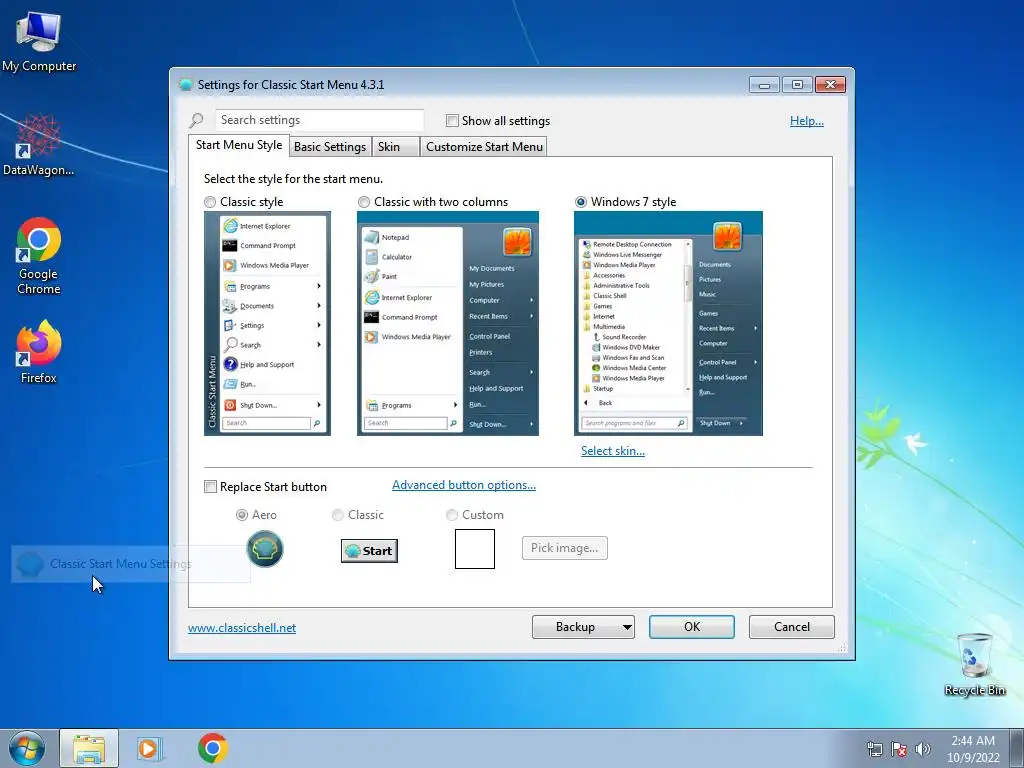Viewport: 1024px width, 768px height.
Task: Select Classic with two columns option
Action: click(x=364, y=202)
